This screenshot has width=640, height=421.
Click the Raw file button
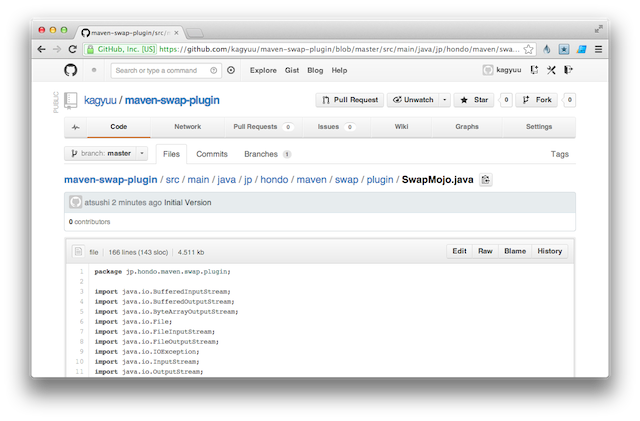pyautogui.click(x=485, y=251)
